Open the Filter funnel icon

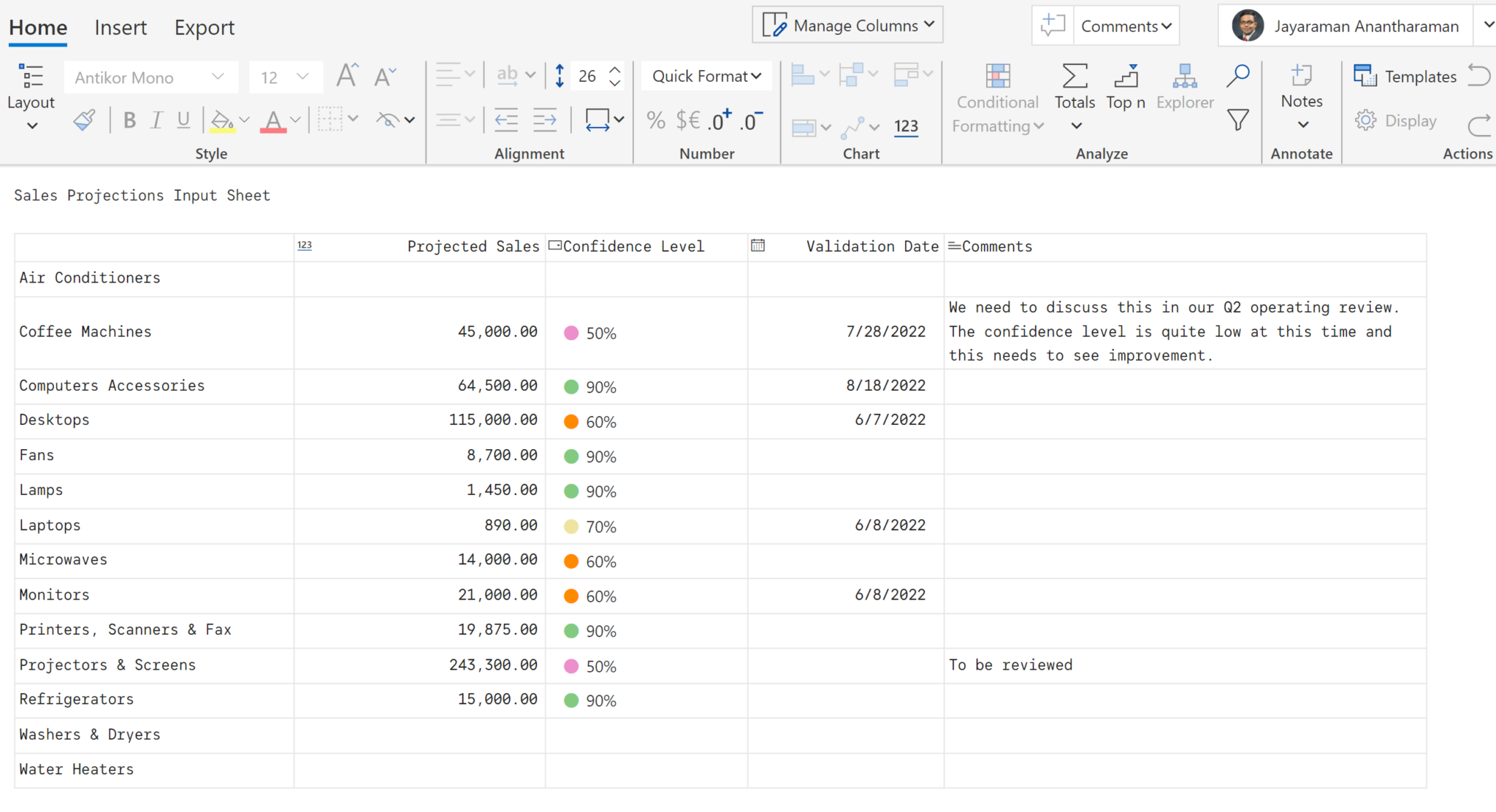(x=1237, y=120)
